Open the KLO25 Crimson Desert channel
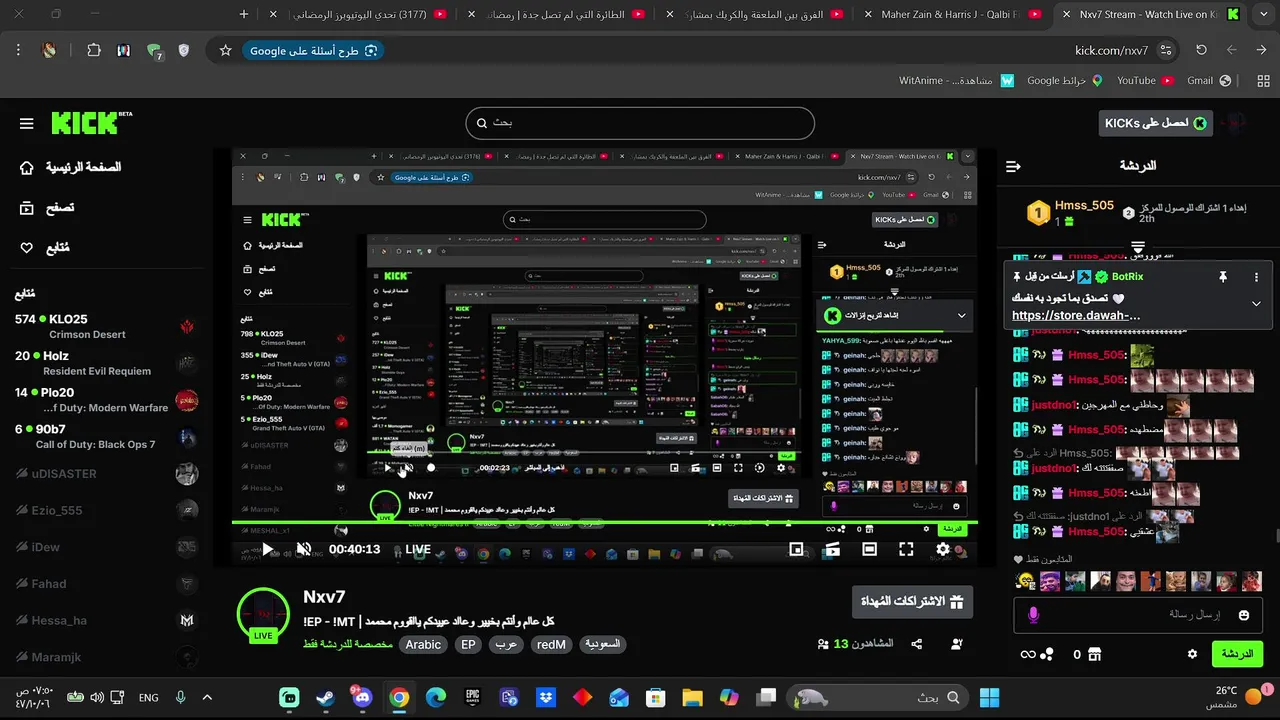Screen dimensions: 1280x720 point(105,326)
